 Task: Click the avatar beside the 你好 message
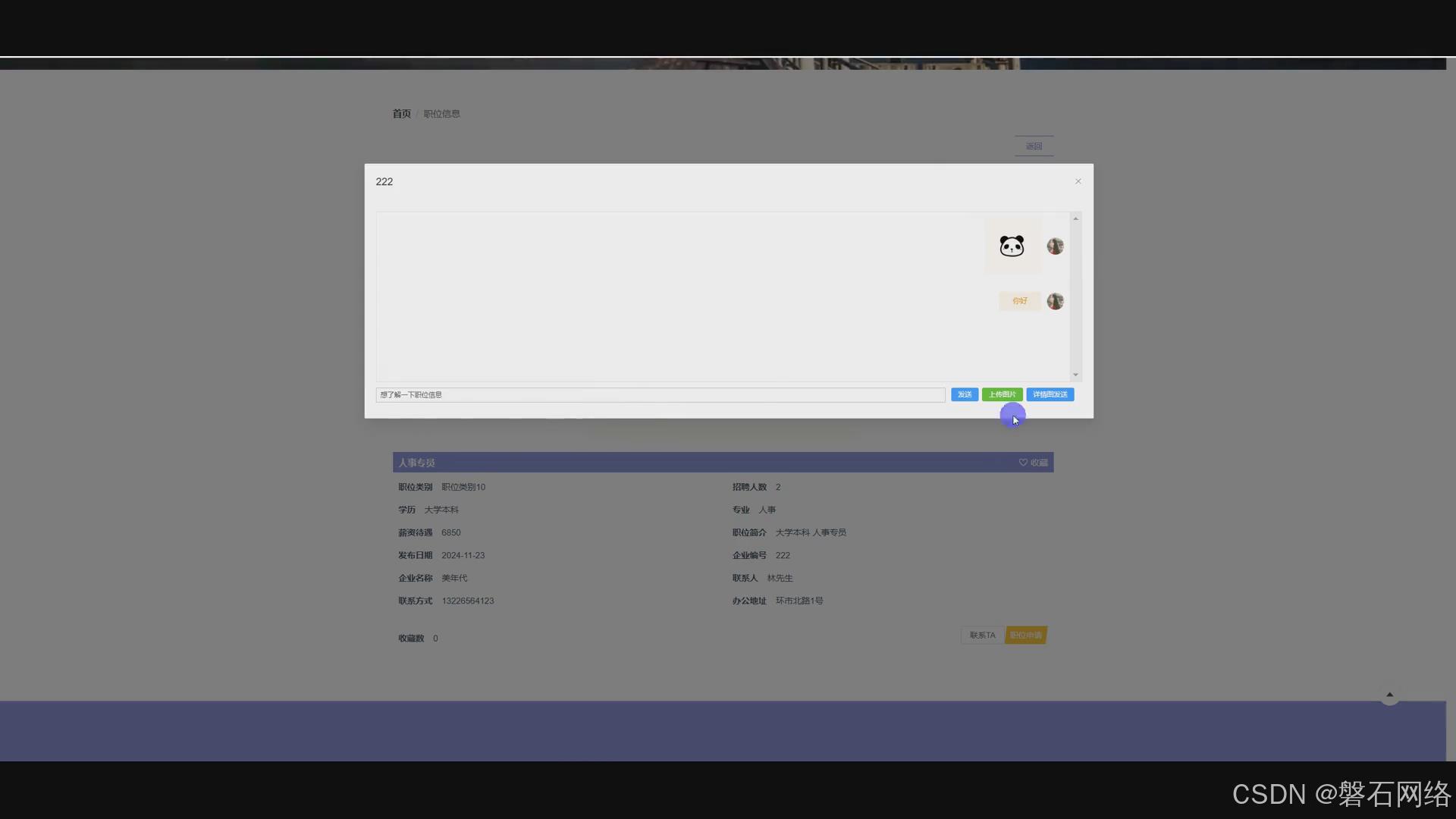point(1055,301)
